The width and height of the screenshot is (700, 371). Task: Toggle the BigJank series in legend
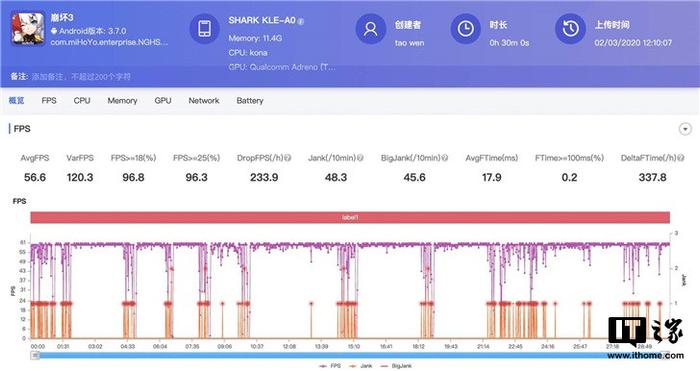pos(396,366)
